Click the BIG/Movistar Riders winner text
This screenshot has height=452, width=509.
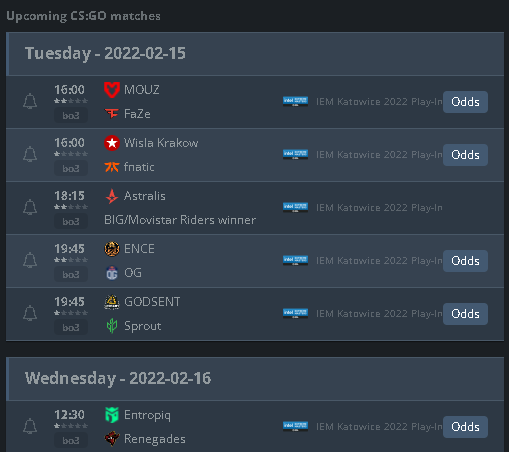tap(180, 220)
